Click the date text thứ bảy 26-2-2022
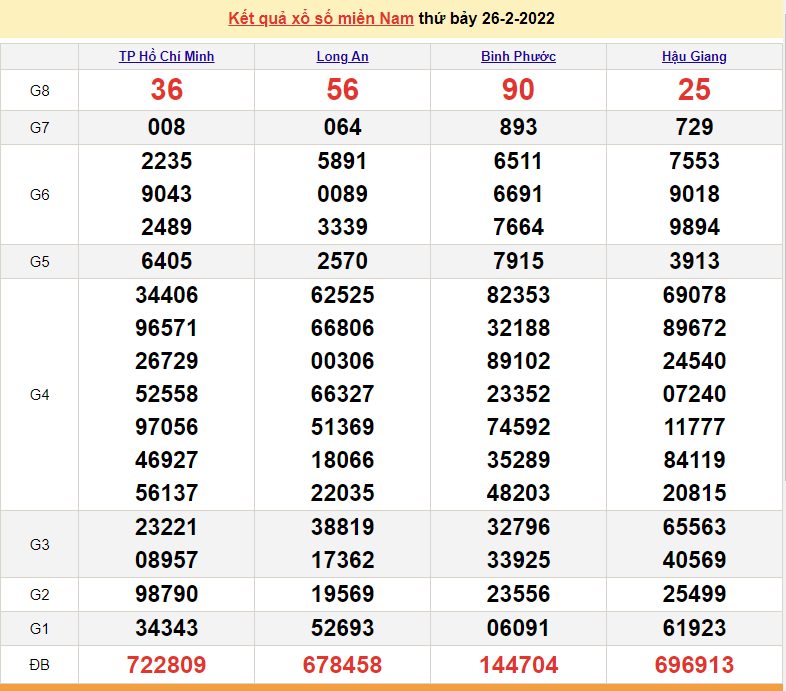The image size is (786, 691). click(x=487, y=19)
